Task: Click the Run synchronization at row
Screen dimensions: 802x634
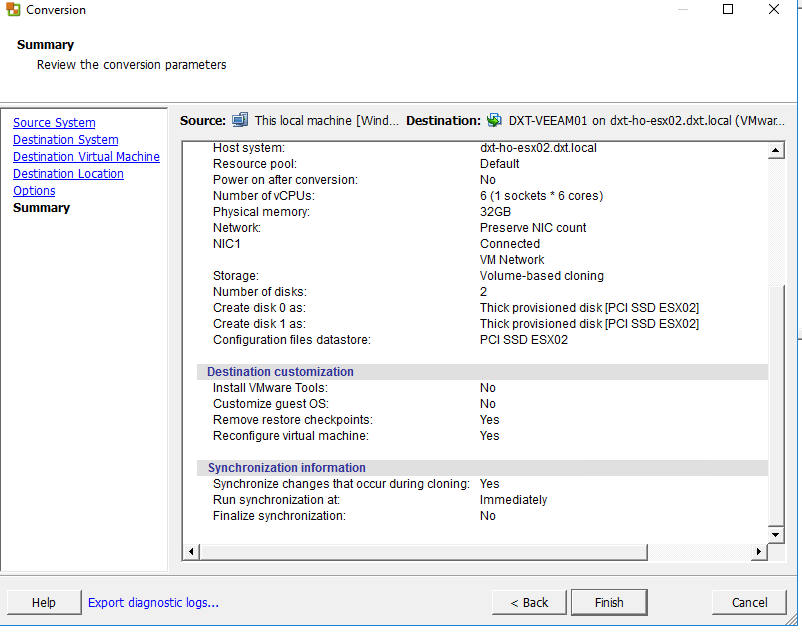Action: point(481,500)
